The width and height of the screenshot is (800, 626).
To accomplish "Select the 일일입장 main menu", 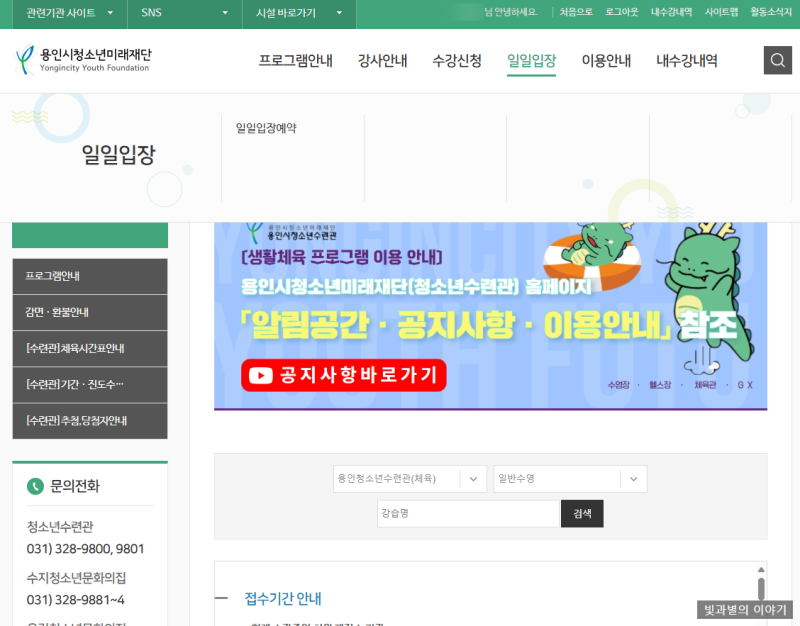I will [531, 61].
